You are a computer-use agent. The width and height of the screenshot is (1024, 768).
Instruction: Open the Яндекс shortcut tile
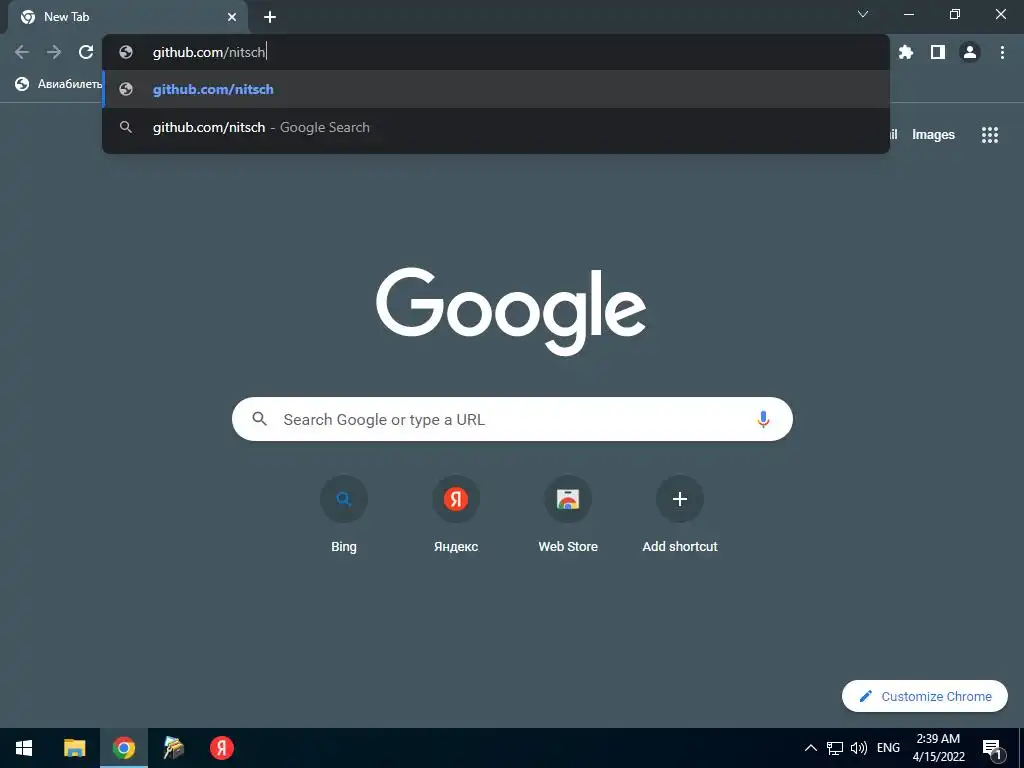coord(456,516)
